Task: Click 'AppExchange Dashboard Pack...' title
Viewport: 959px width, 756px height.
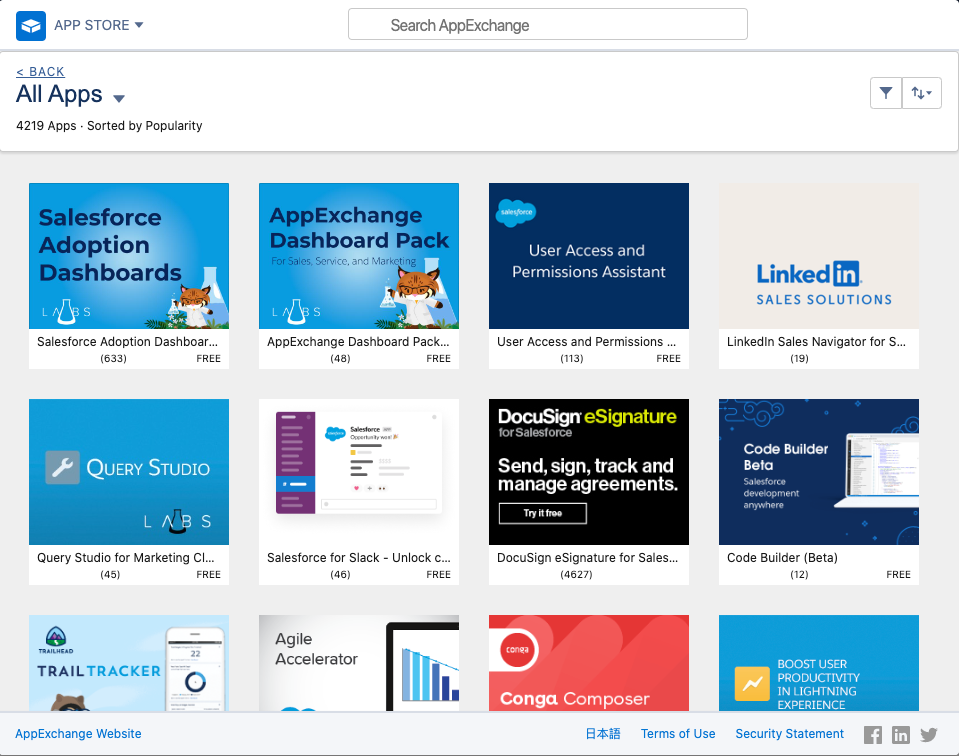Action: 358,342
